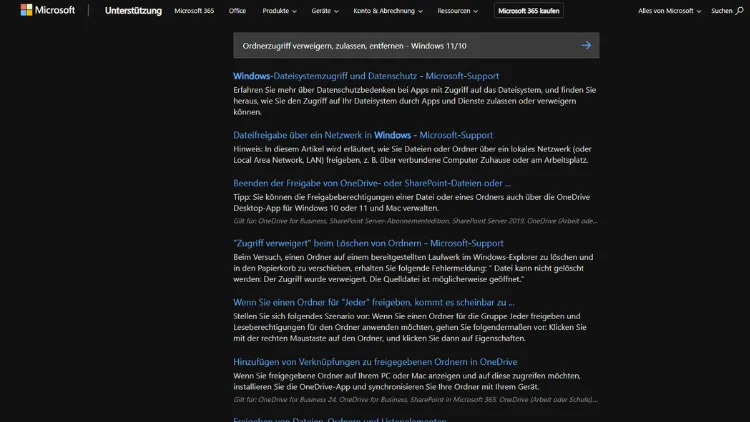Open Freigeben von Dateien, Ordnern result
This screenshot has width=750, height=422.
(x=340, y=419)
